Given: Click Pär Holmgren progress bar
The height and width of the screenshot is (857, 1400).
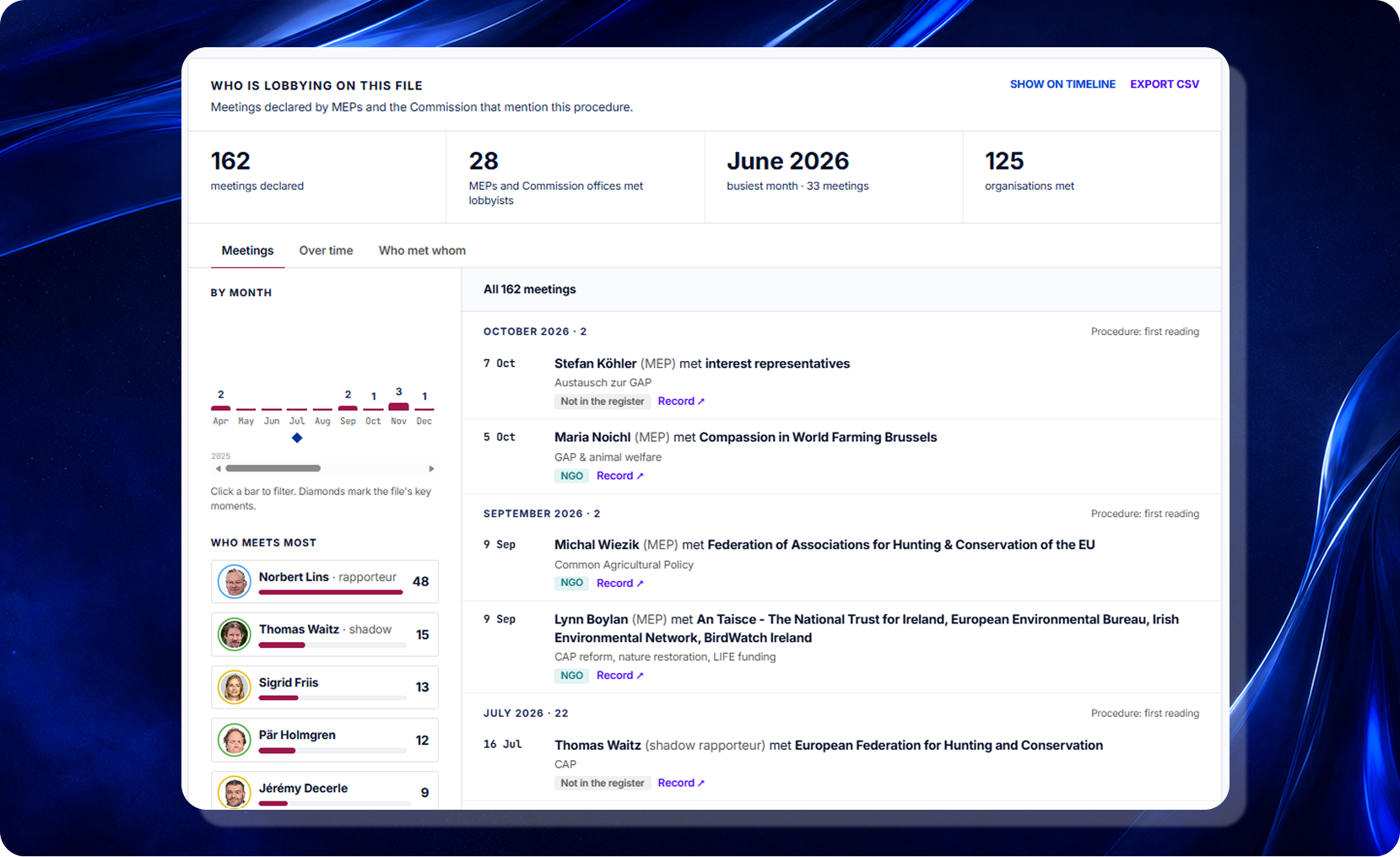Looking at the screenshot, I should pyautogui.click(x=332, y=751).
